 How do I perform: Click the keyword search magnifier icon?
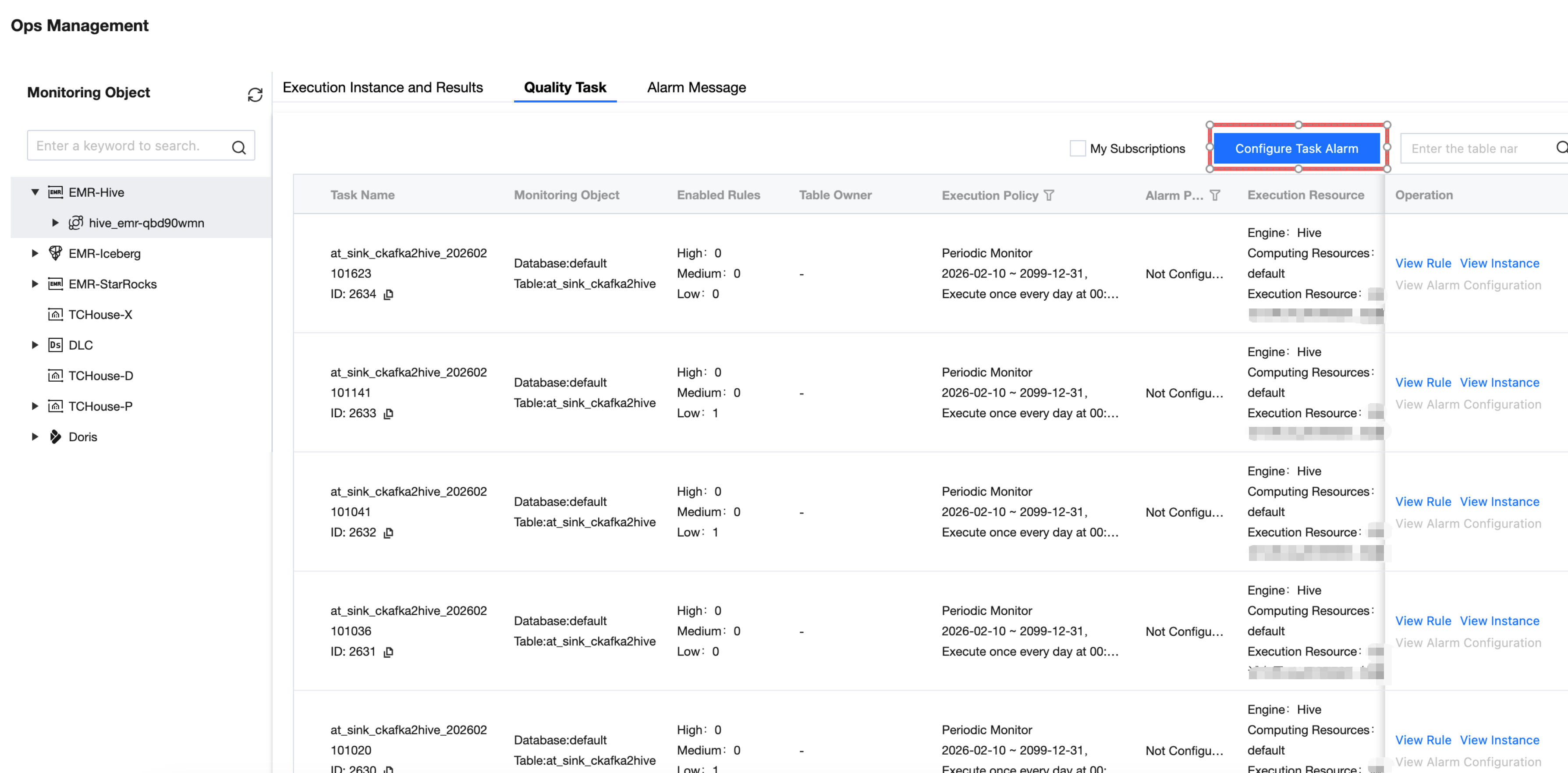(238, 147)
